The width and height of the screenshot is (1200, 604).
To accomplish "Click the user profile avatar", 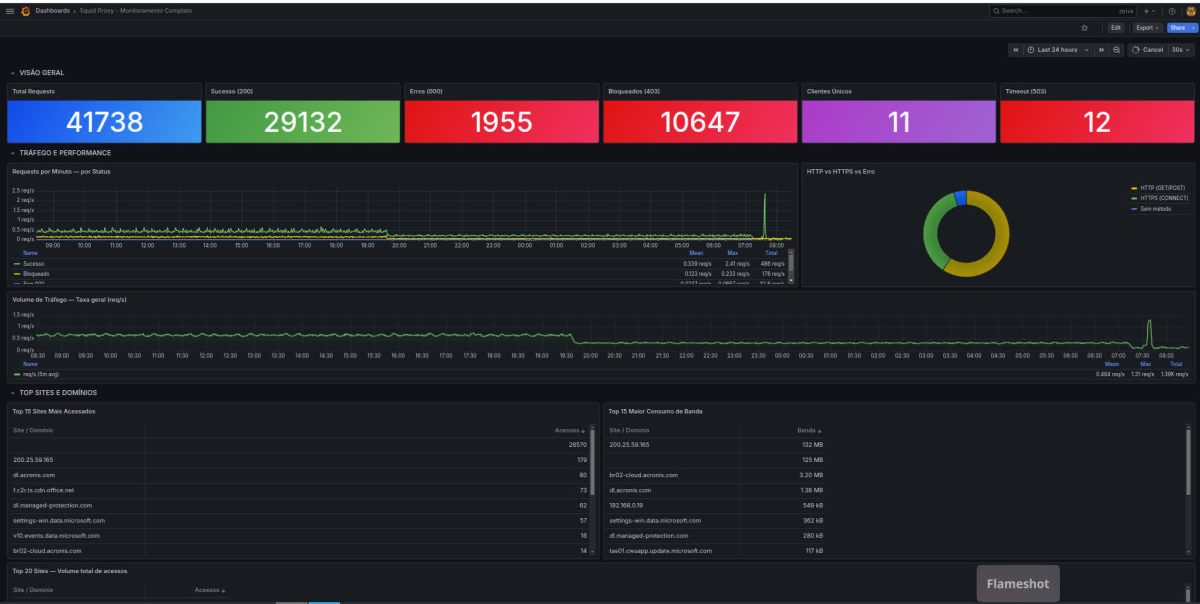I will [1190, 11].
